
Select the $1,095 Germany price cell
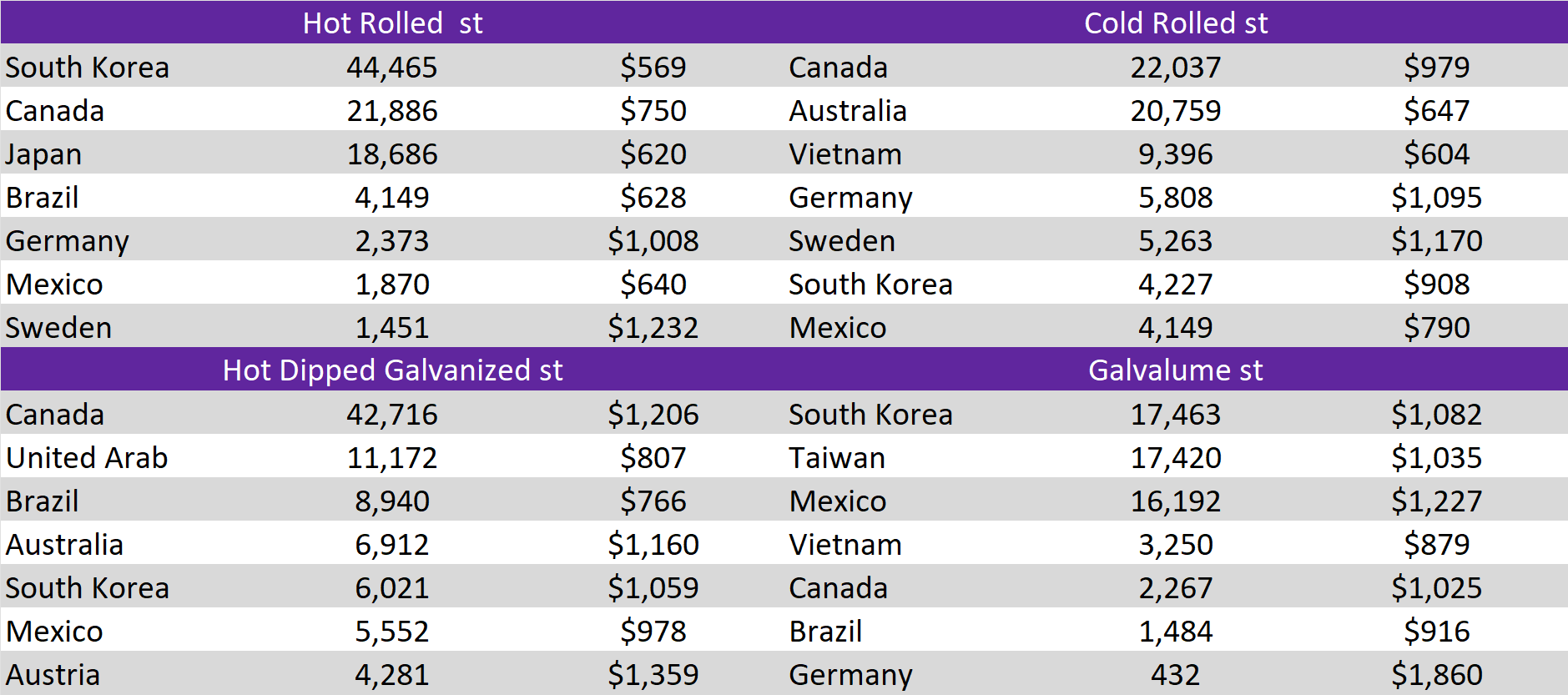(1435, 197)
